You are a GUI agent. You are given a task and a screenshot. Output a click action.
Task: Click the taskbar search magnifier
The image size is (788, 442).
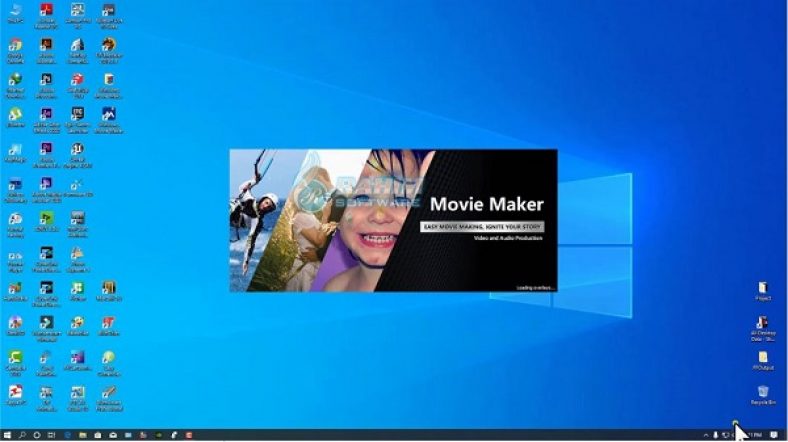pyautogui.click(x=22, y=435)
